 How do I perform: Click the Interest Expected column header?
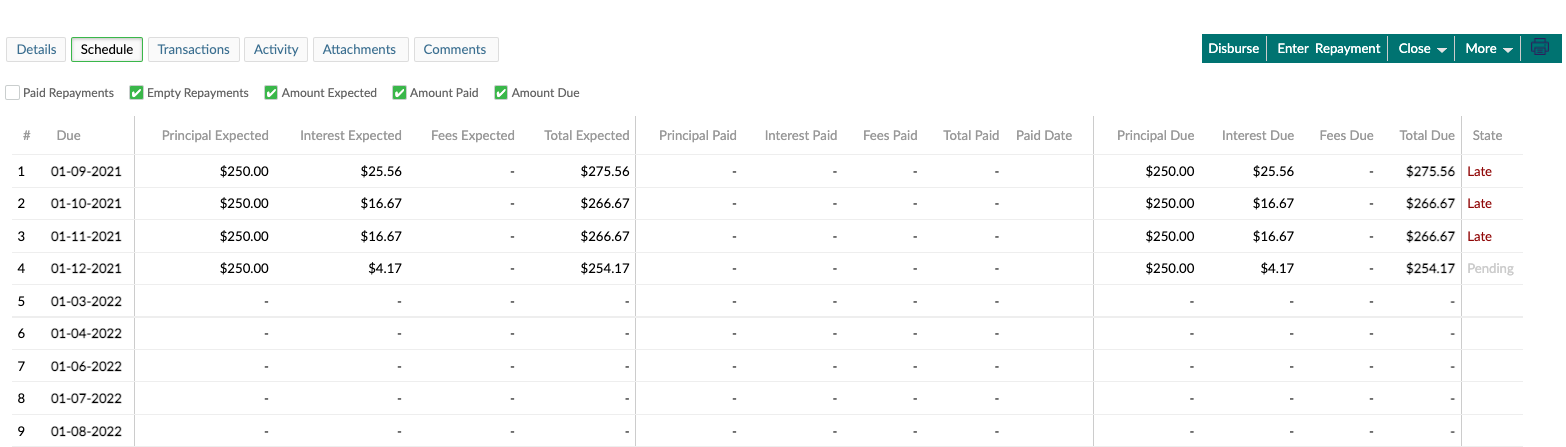(351, 136)
